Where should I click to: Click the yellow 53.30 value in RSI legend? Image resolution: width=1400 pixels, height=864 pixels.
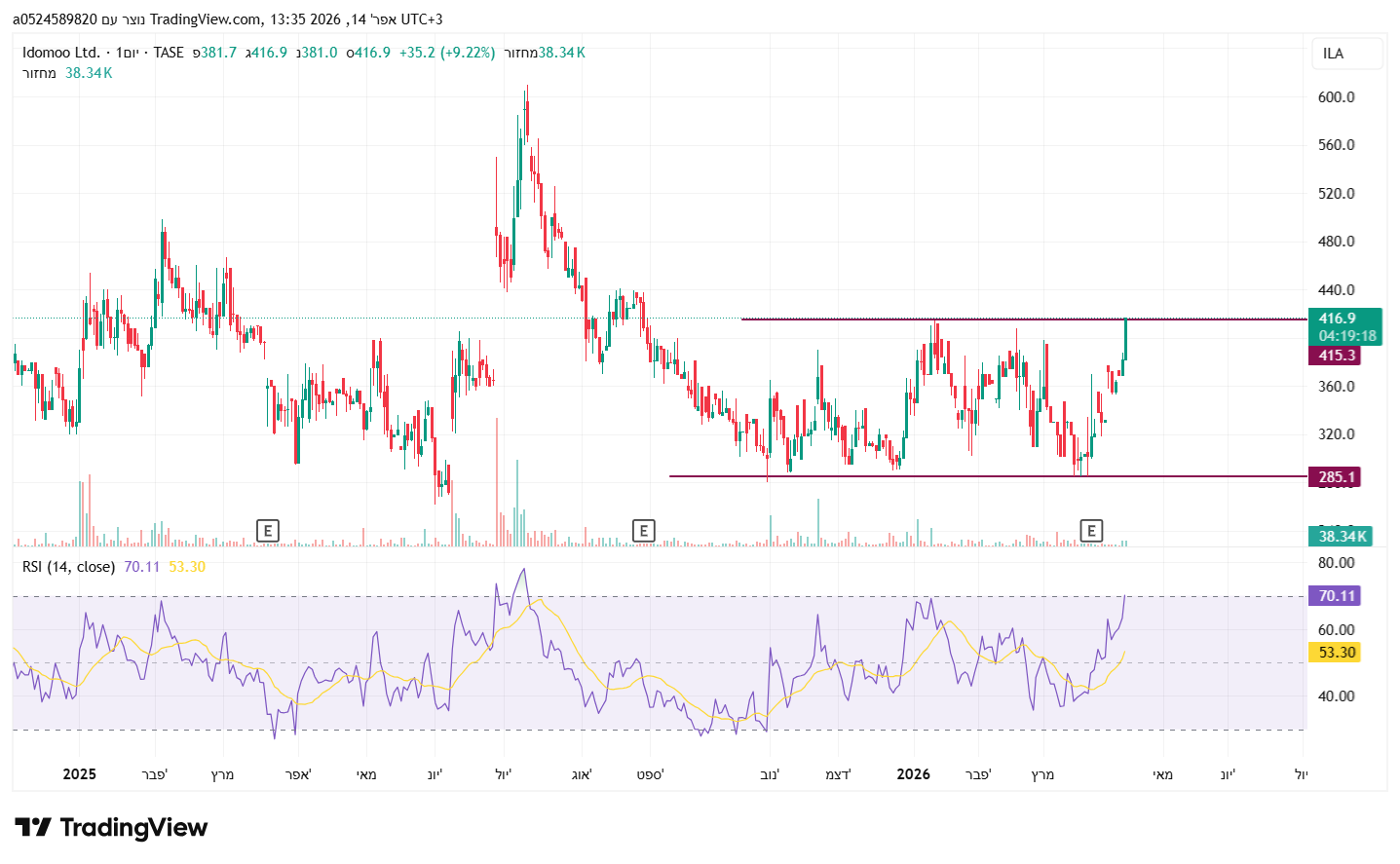pos(187,567)
